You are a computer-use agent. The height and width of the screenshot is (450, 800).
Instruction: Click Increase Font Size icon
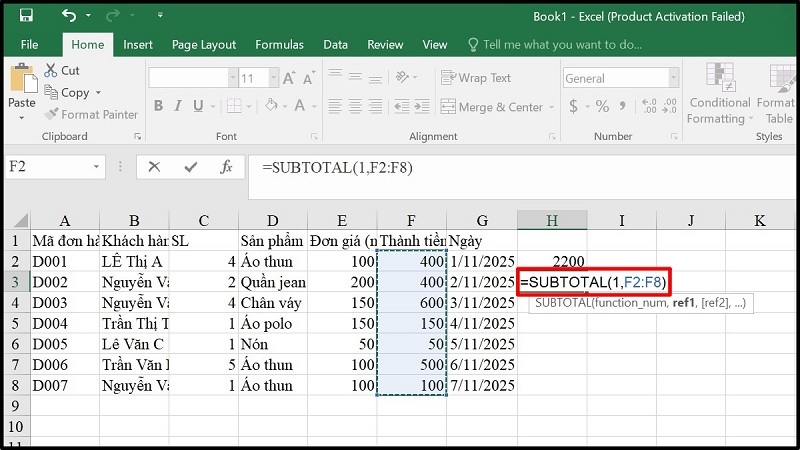coord(289,78)
